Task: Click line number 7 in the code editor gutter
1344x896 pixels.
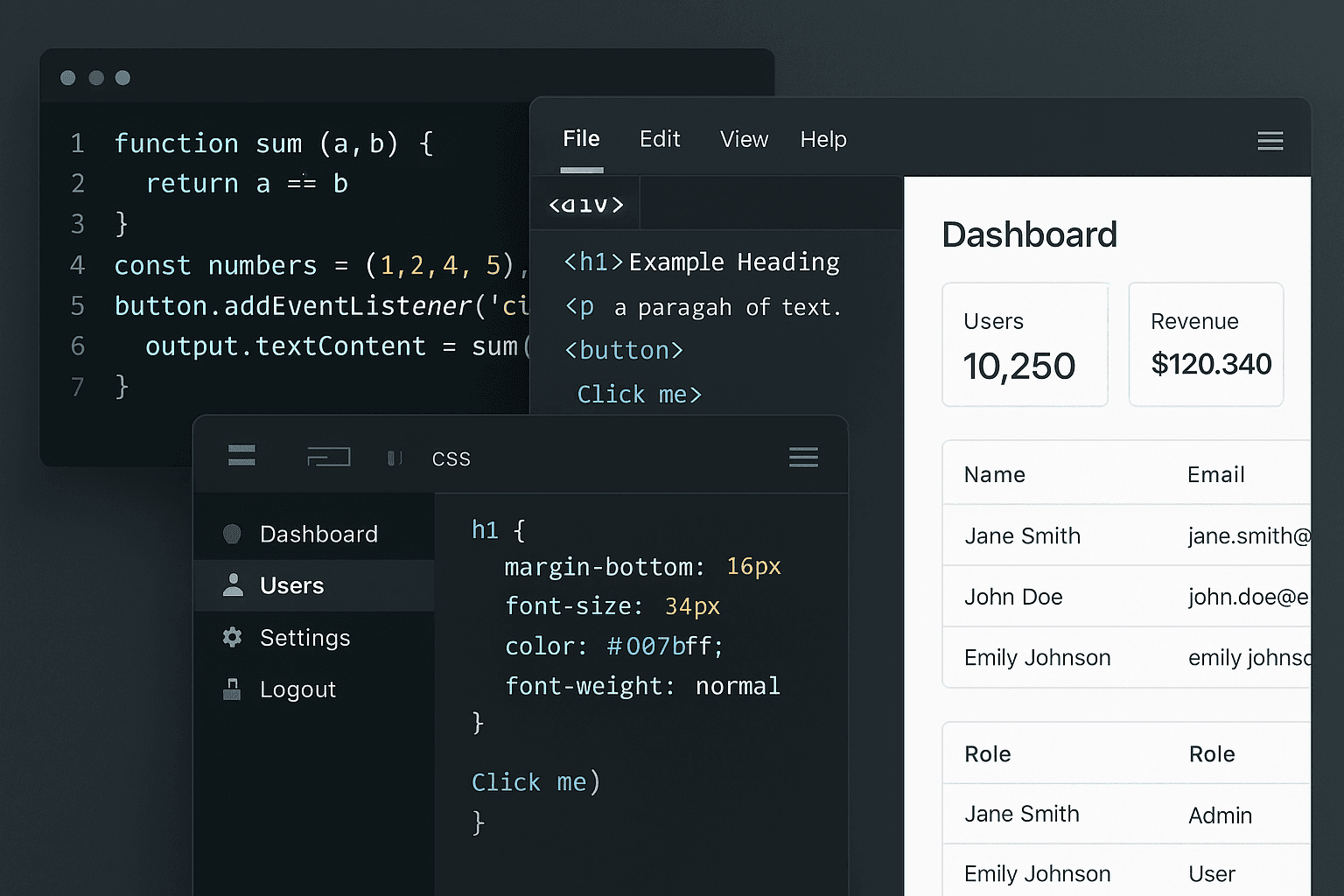Action: pos(78,387)
